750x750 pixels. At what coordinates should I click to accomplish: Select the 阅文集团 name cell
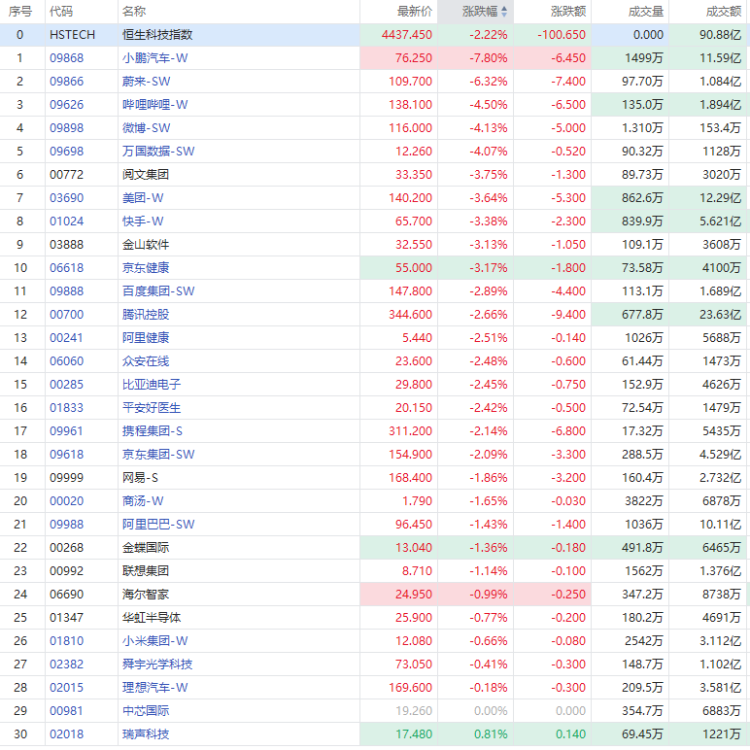(x=145, y=175)
